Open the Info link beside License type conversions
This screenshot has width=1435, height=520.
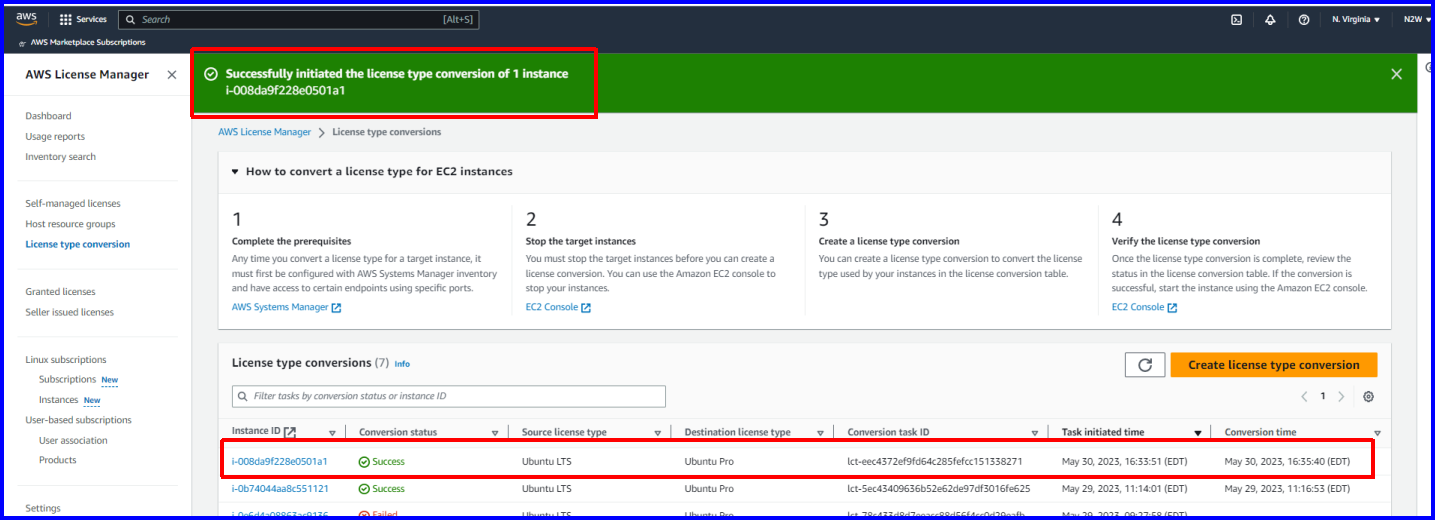(402, 364)
